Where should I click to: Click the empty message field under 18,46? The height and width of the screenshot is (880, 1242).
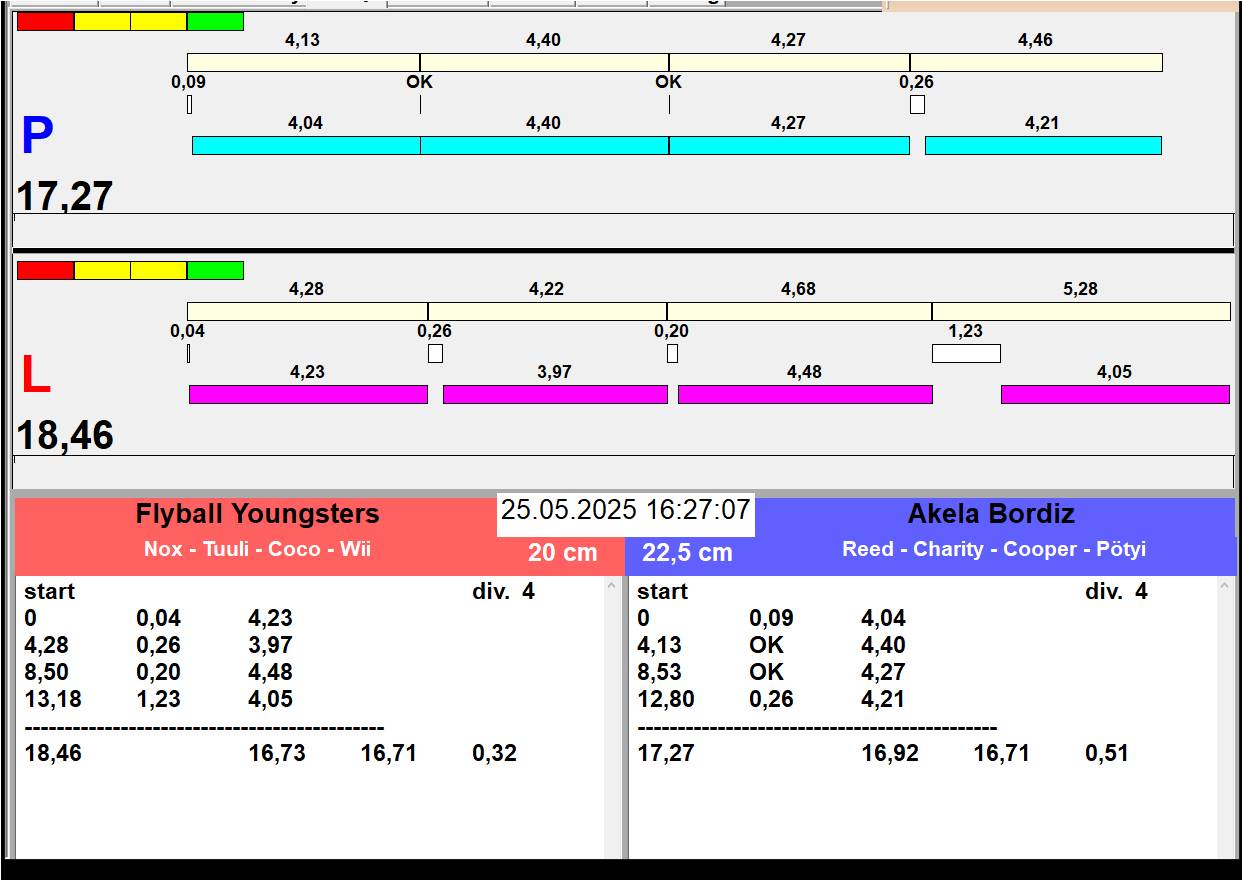[623, 471]
